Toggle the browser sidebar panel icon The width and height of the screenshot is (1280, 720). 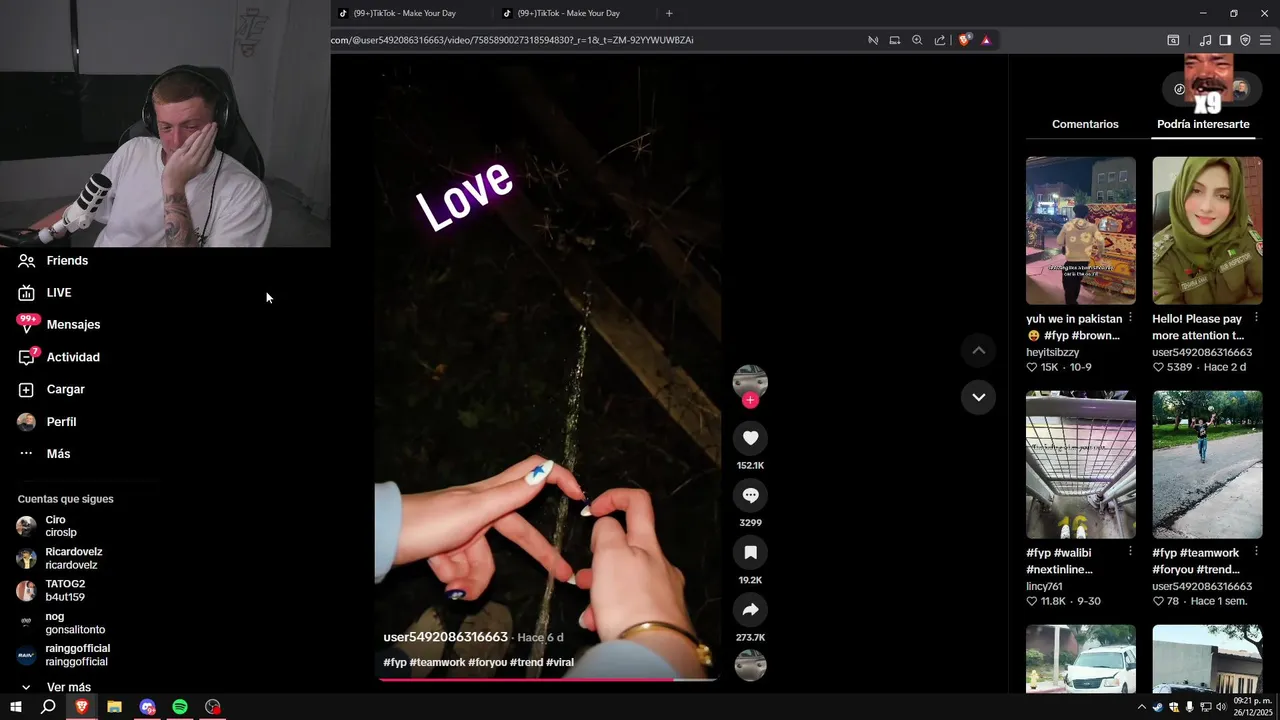(x=1225, y=40)
